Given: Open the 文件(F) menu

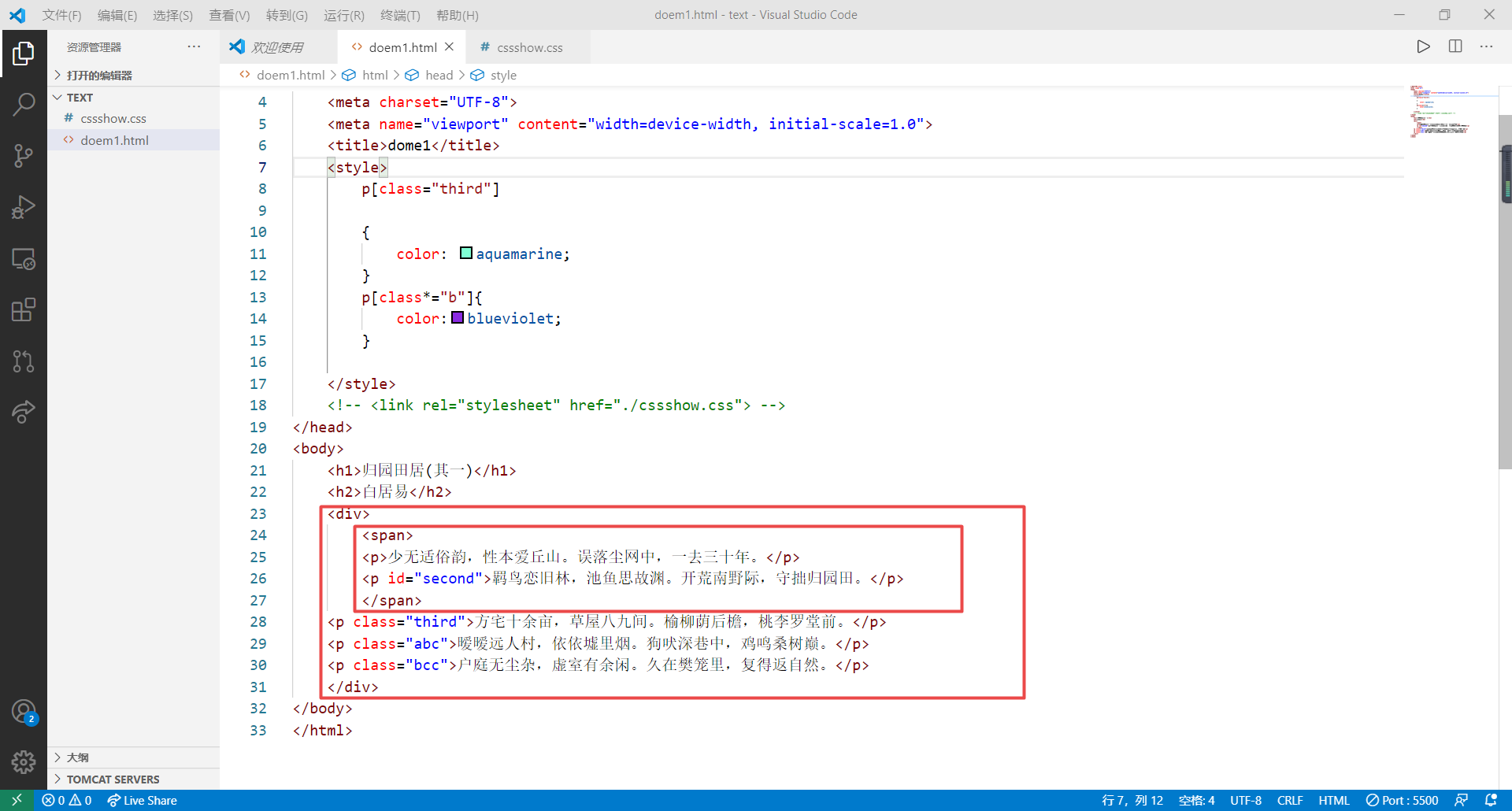Looking at the screenshot, I should (x=61, y=15).
